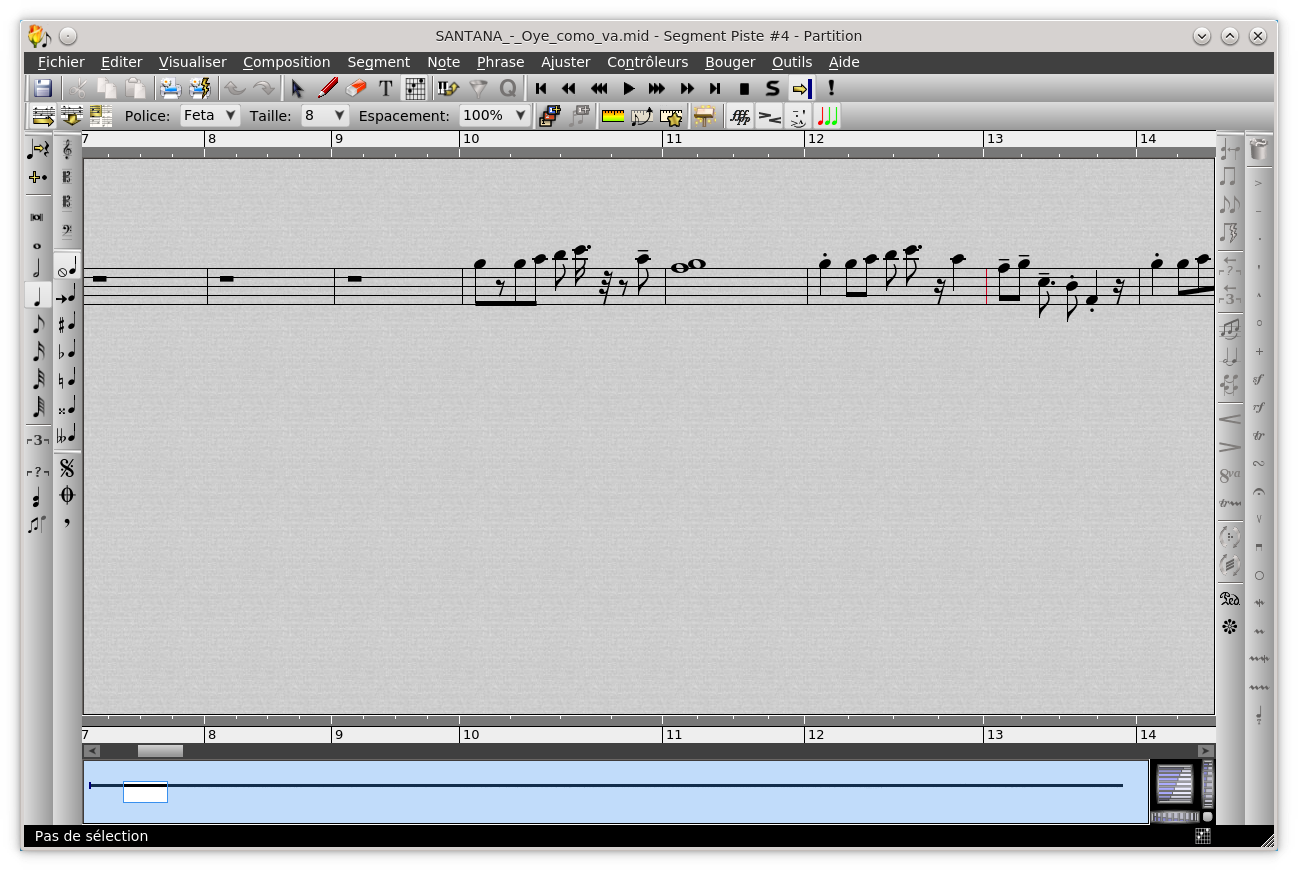The image size is (1298, 871).
Task: Open the Contrôleurs menu
Action: [647, 62]
